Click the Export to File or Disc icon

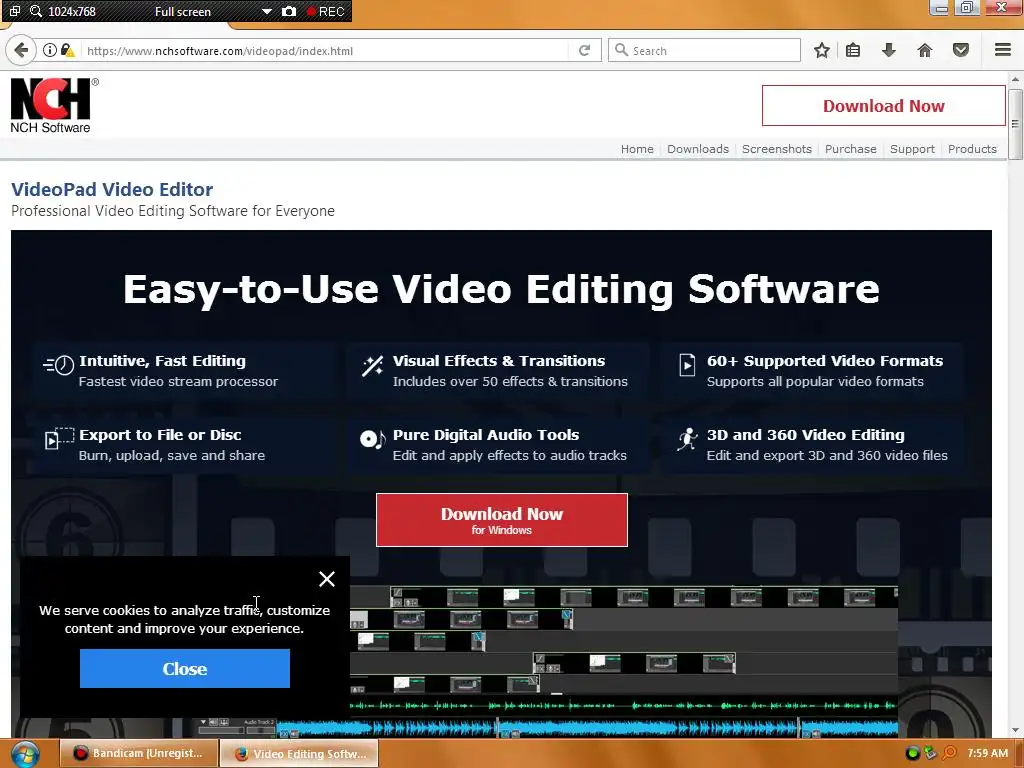click(x=59, y=438)
